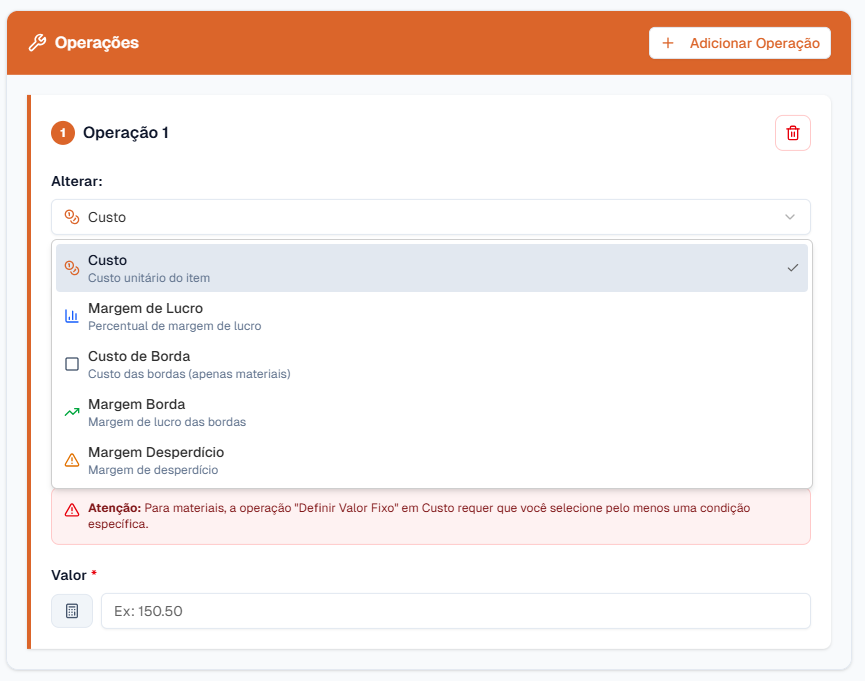Click the green trending arrow for Margem Borda
This screenshot has width=865, height=681.
click(x=72, y=412)
